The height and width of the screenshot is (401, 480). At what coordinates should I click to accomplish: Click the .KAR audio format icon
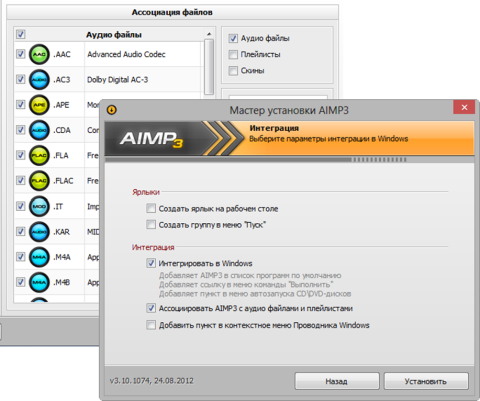tap(39, 232)
